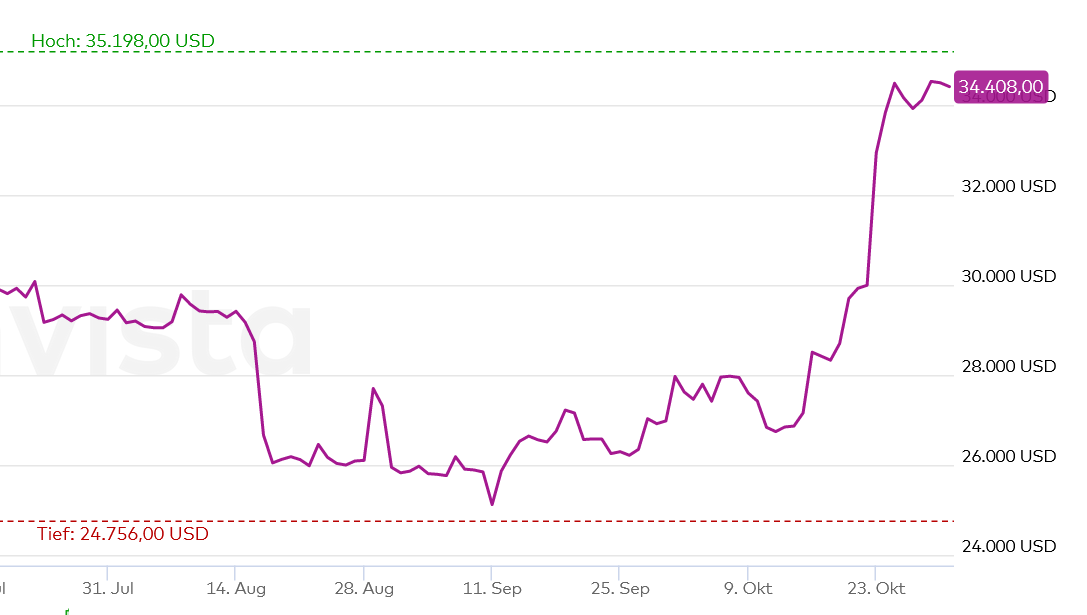Select the purple 34.408,00 current price tag
The image size is (1087, 615).
pyautogui.click(x=1001, y=87)
